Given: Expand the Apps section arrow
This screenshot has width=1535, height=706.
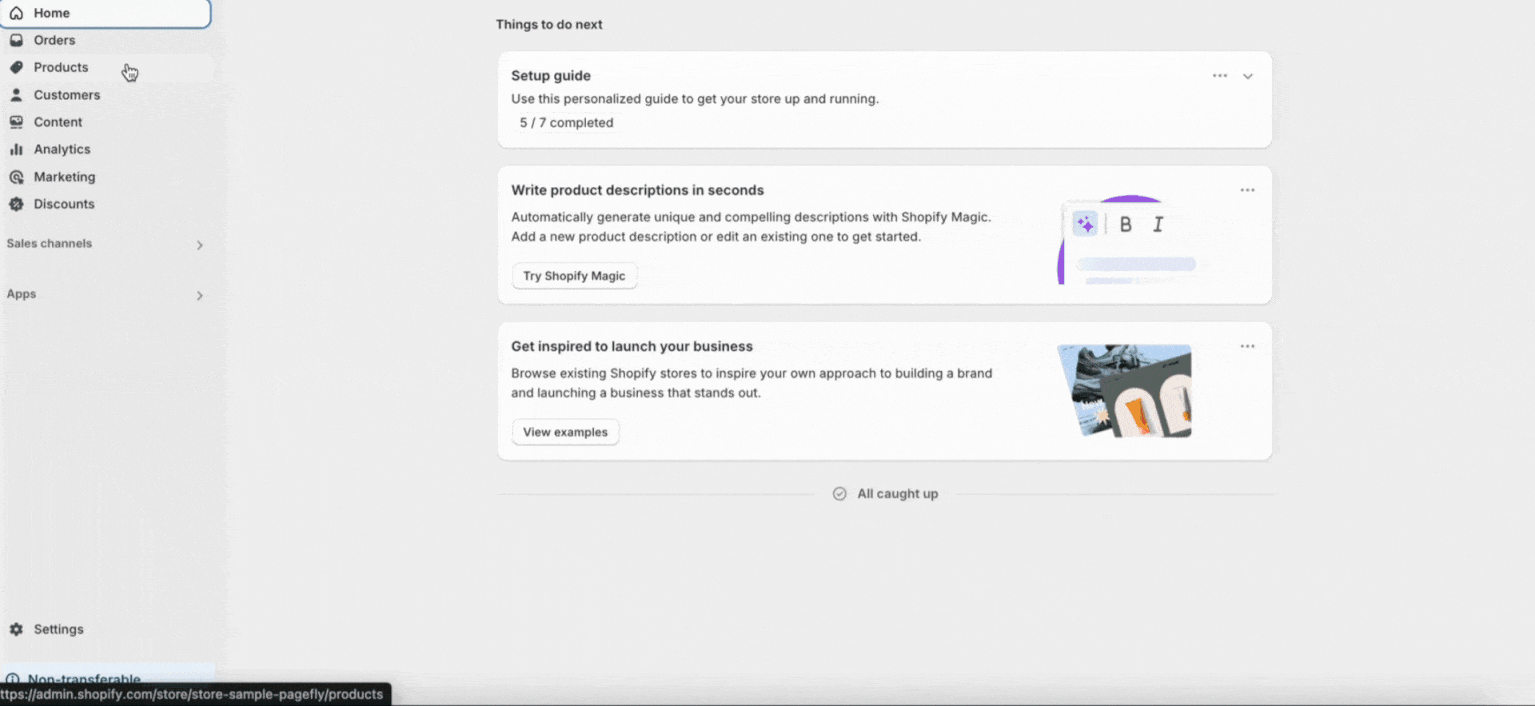Looking at the screenshot, I should pos(199,296).
